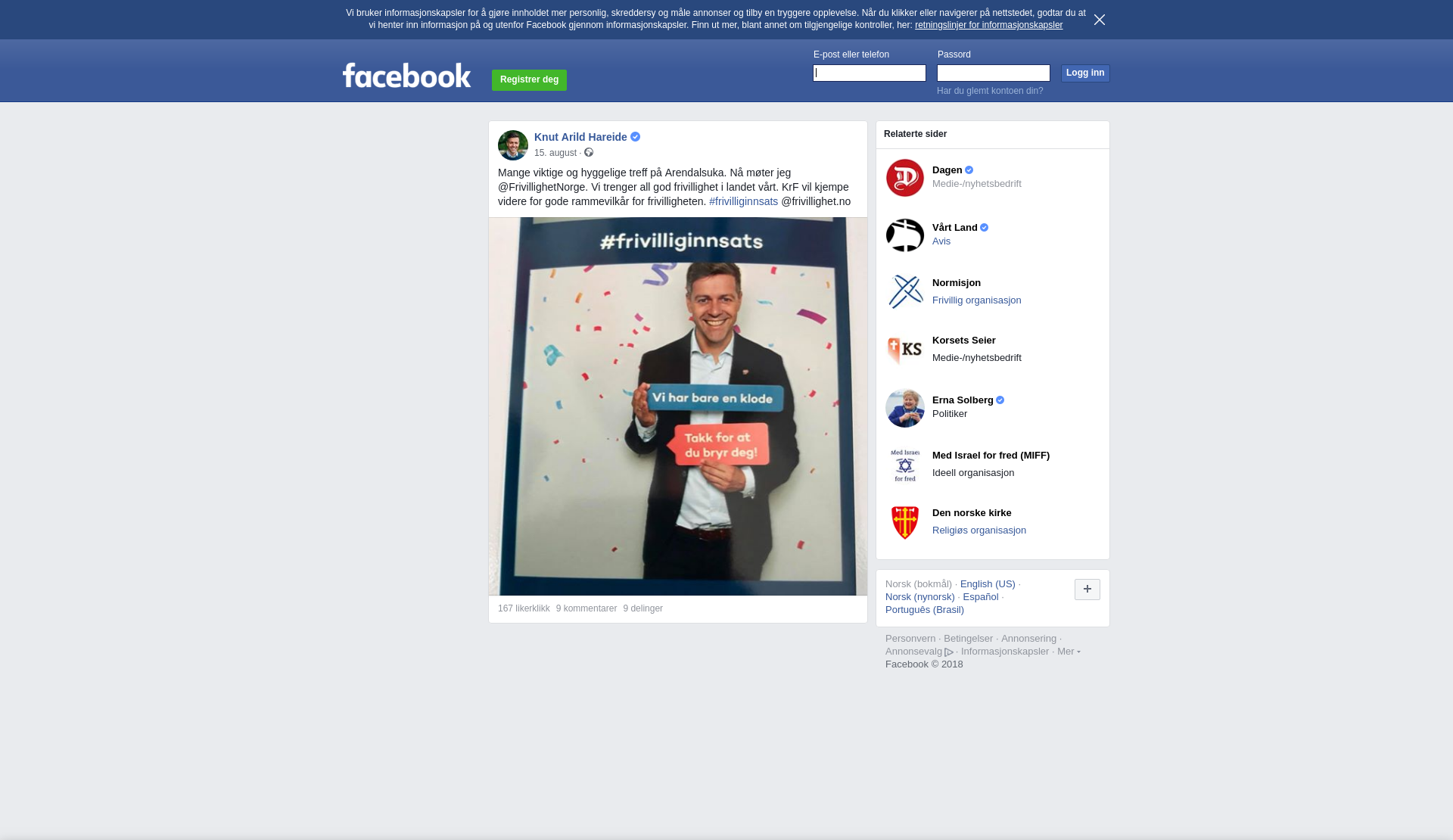The width and height of the screenshot is (1453, 840).
Task: Focus the E-post eller telefon field
Action: coord(870,73)
